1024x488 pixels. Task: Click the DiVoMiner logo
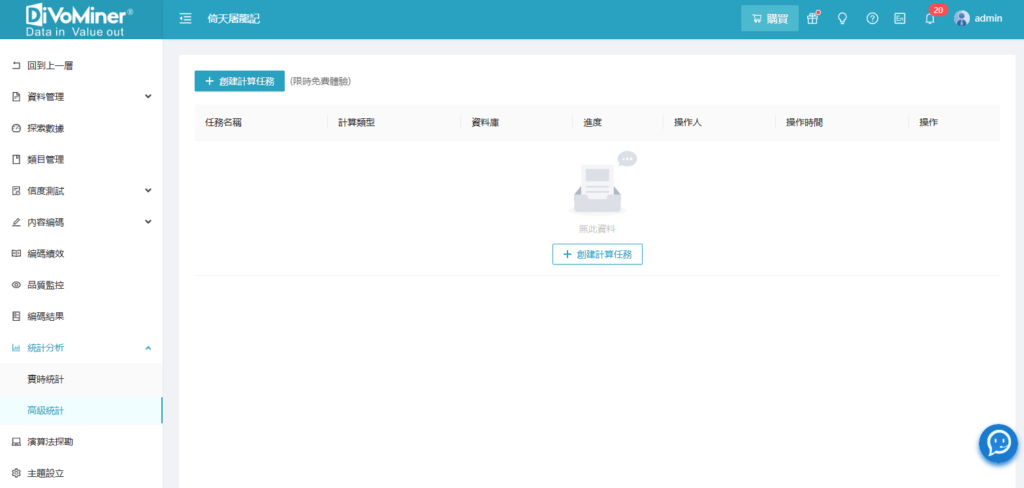pyautogui.click(x=80, y=19)
